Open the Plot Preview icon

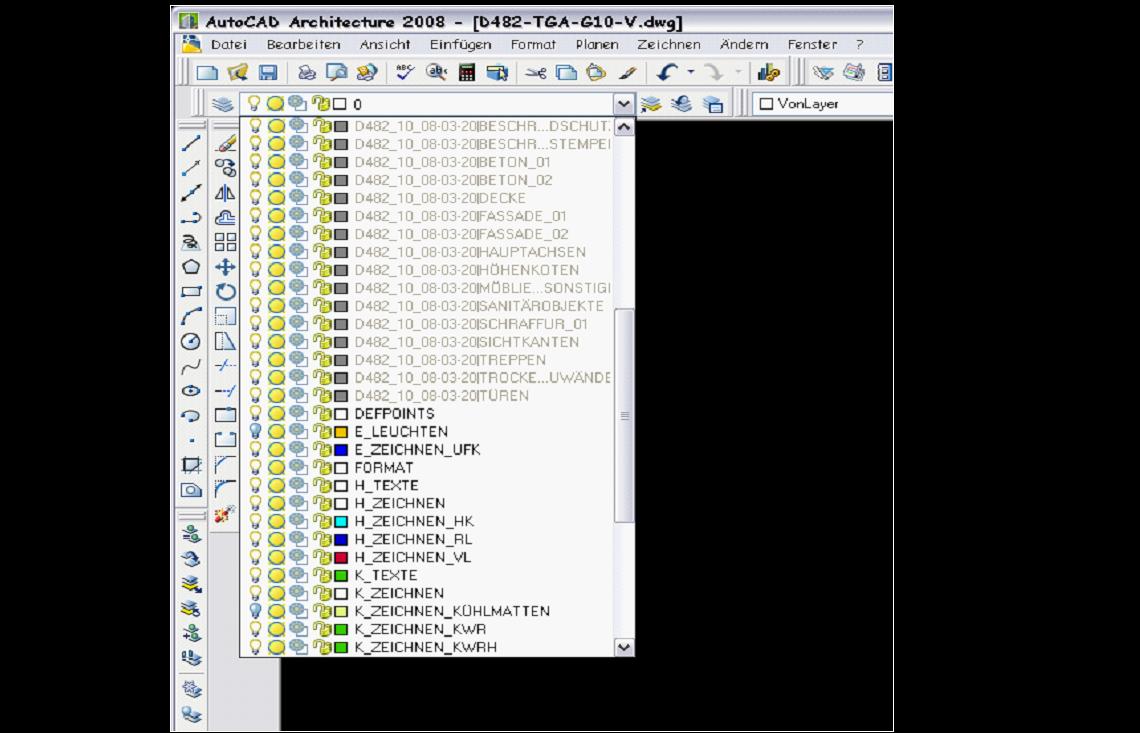(337, 72)
